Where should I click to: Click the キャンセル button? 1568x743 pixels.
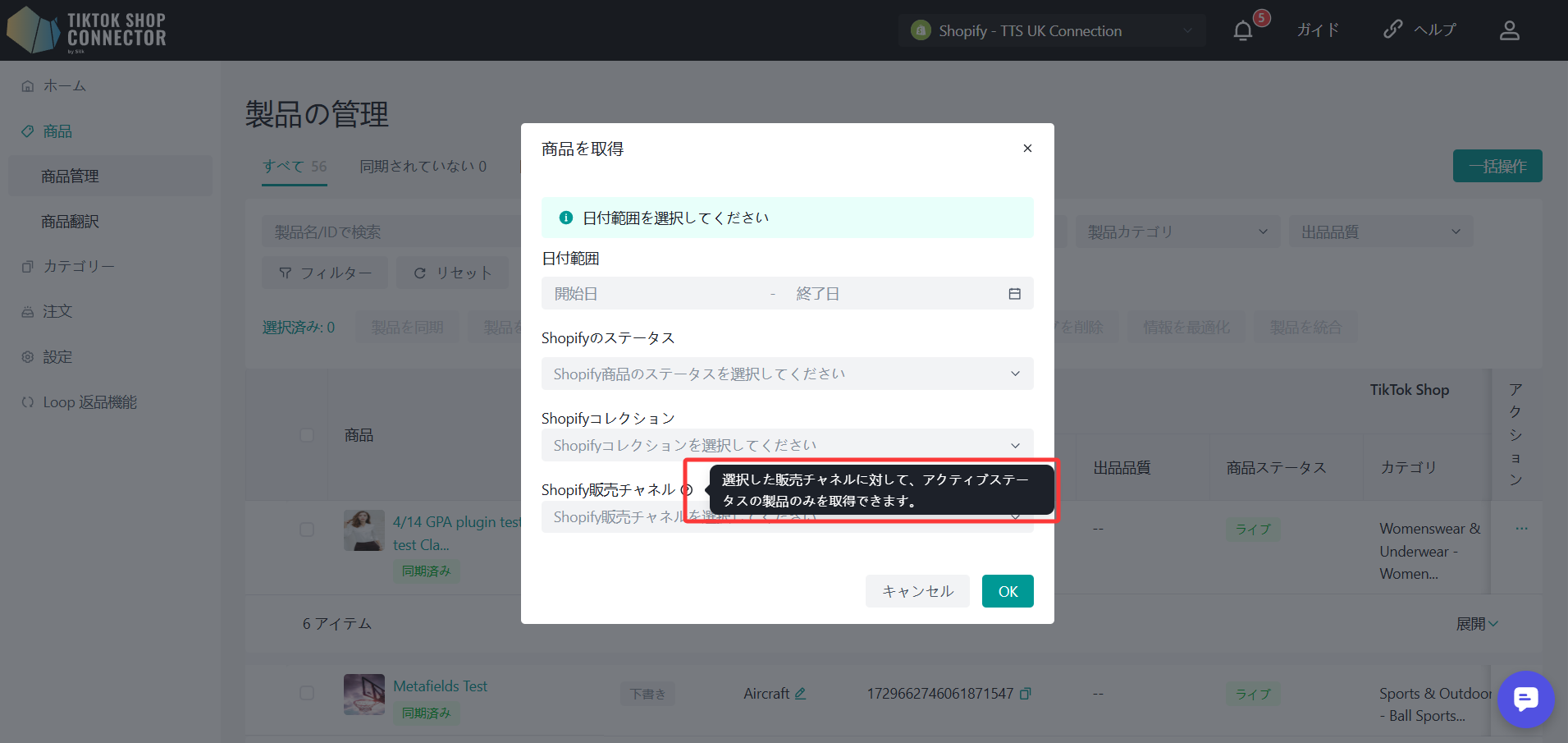coord(917,591)
